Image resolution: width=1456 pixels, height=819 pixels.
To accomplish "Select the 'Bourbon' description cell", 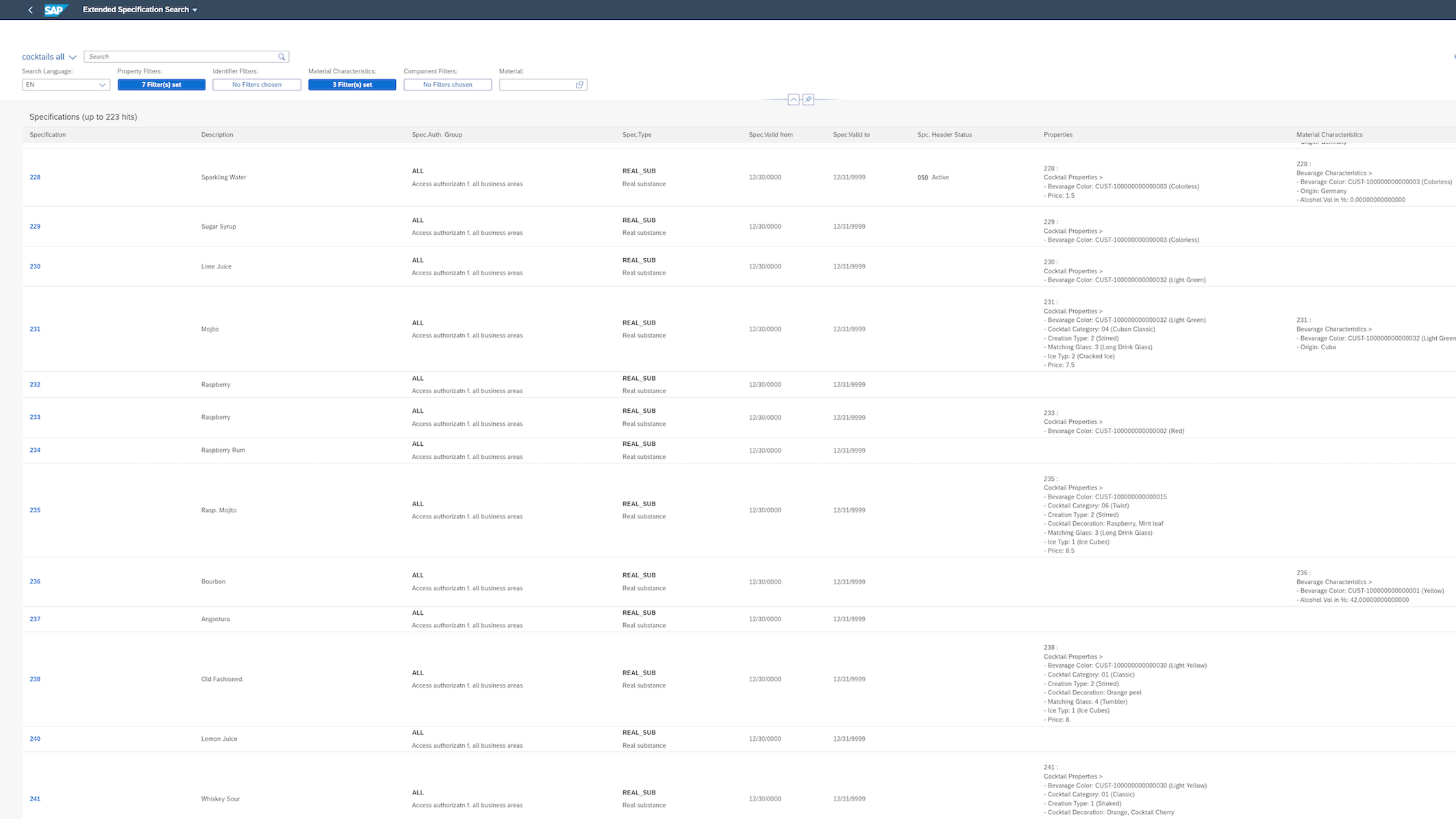I will click(x=214, y=581).
